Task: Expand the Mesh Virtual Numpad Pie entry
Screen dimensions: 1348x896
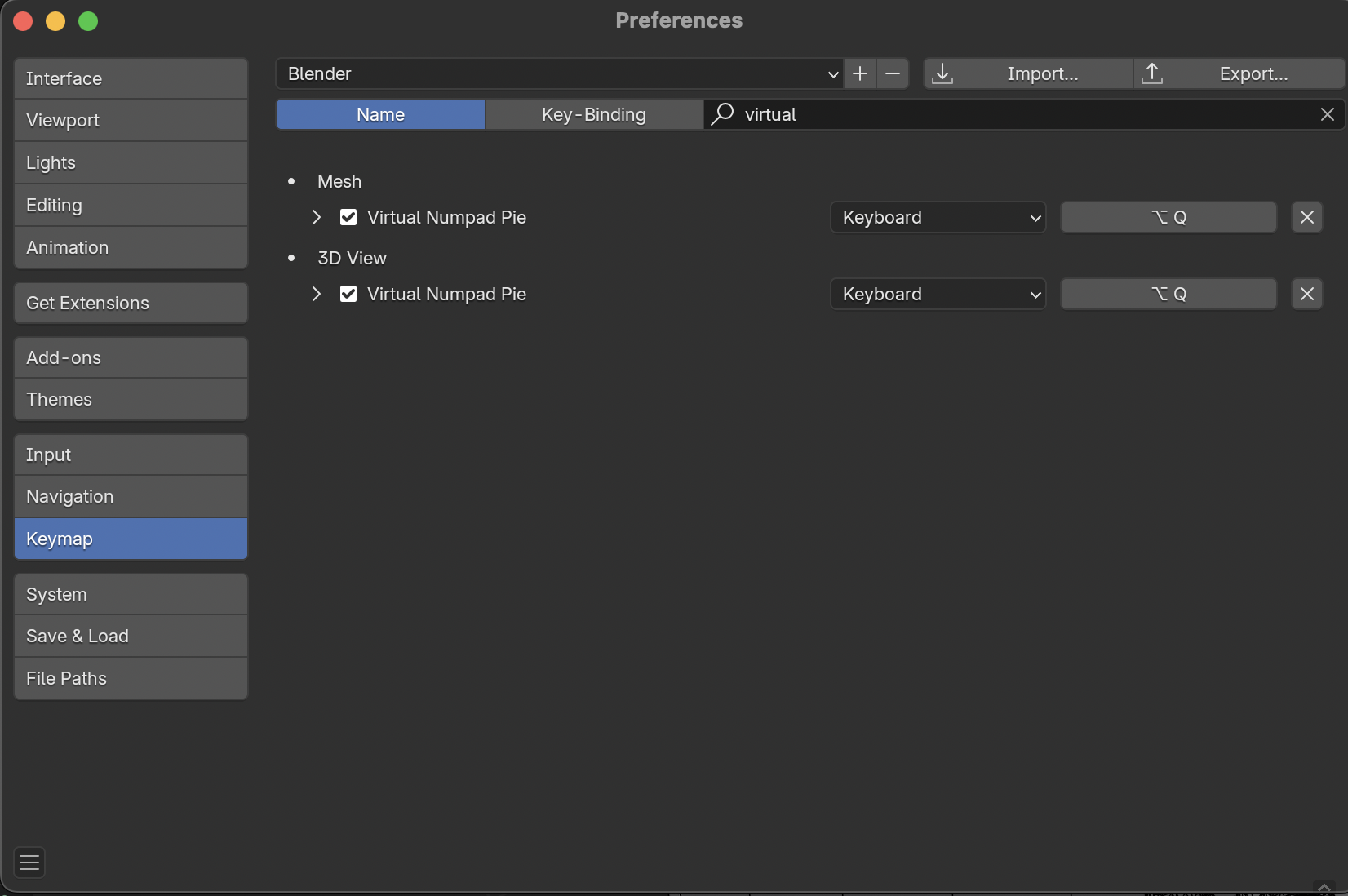Action: click(317, 217)
